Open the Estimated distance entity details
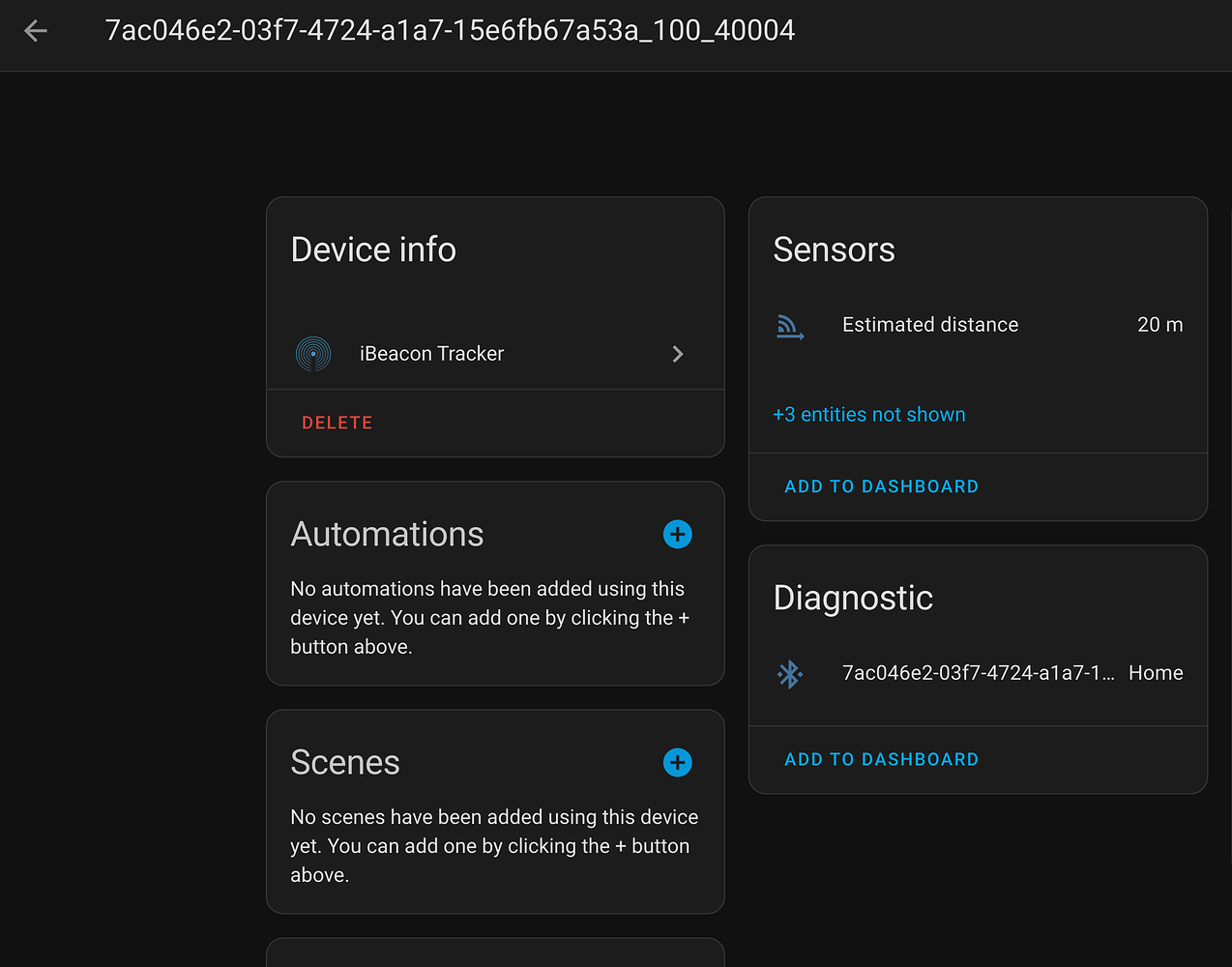The width and height of the screenshot is (1232, 967). tap(929, 325)
